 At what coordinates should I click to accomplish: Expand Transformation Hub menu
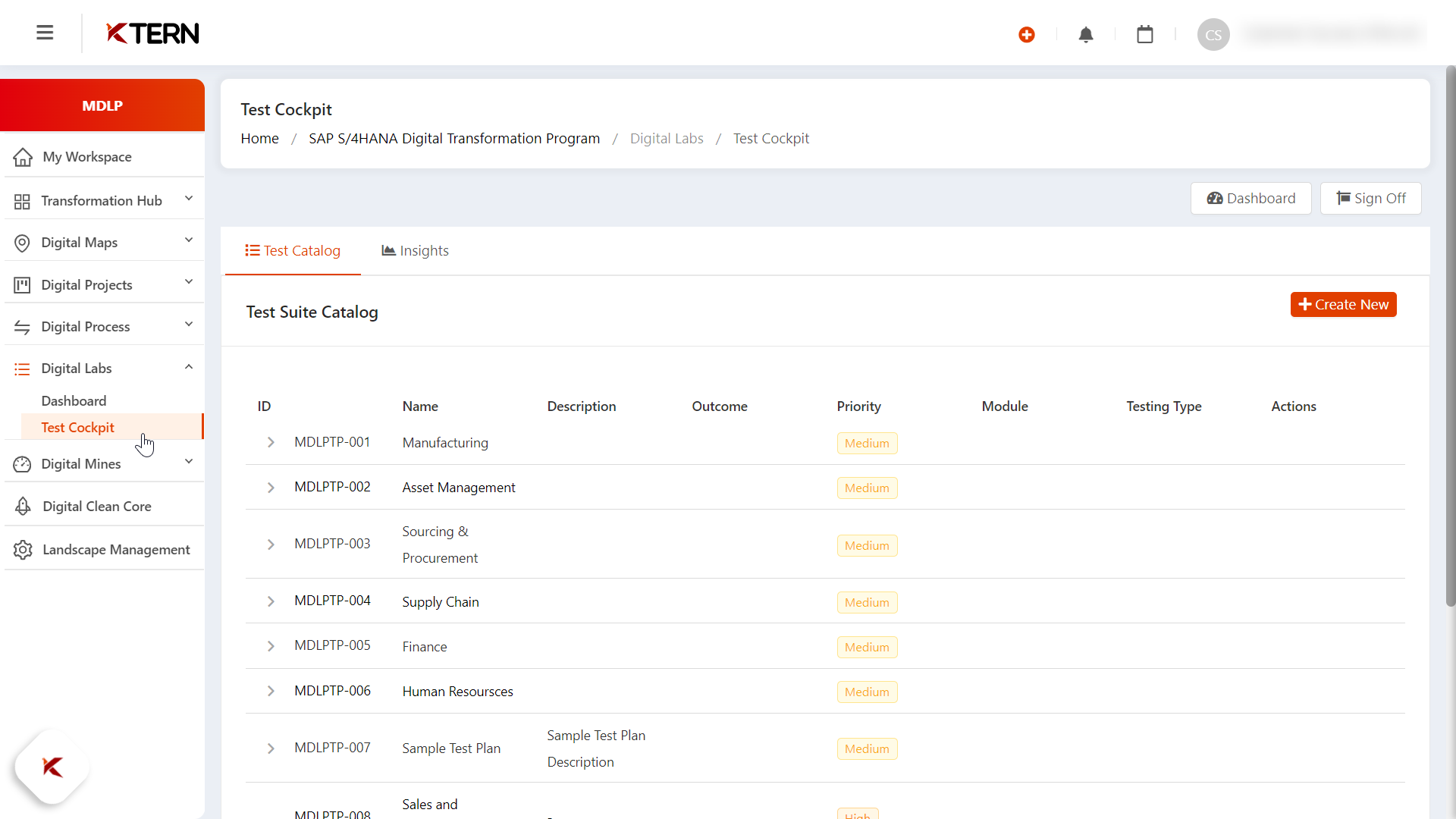click(189, 199)
